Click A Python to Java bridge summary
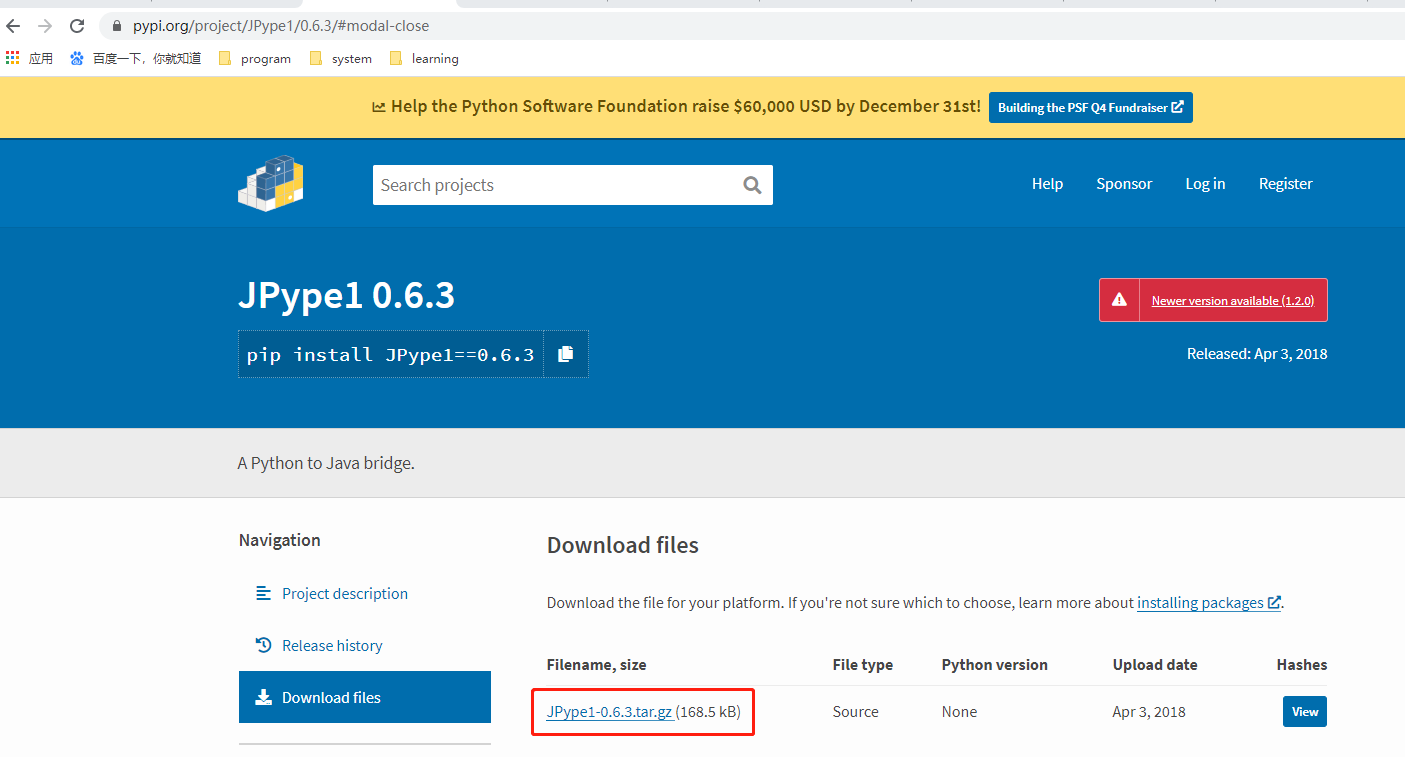This screenshot has width=1405, height=757. tap(326, 464)
